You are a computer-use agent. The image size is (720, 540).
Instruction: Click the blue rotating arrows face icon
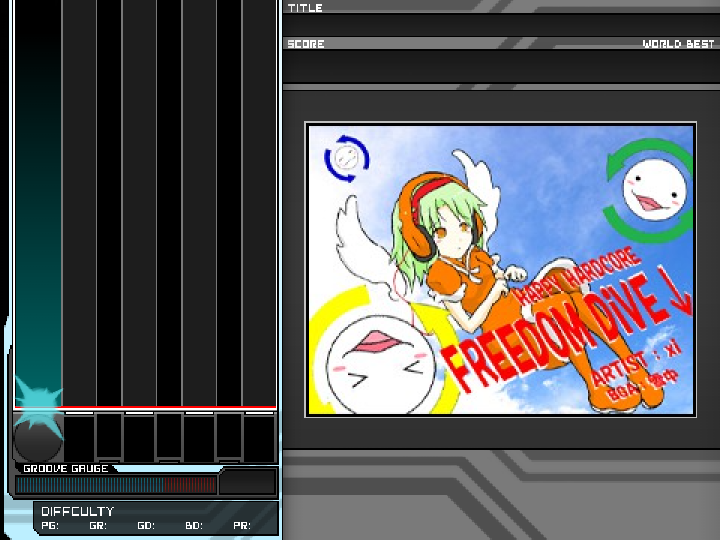347,158
